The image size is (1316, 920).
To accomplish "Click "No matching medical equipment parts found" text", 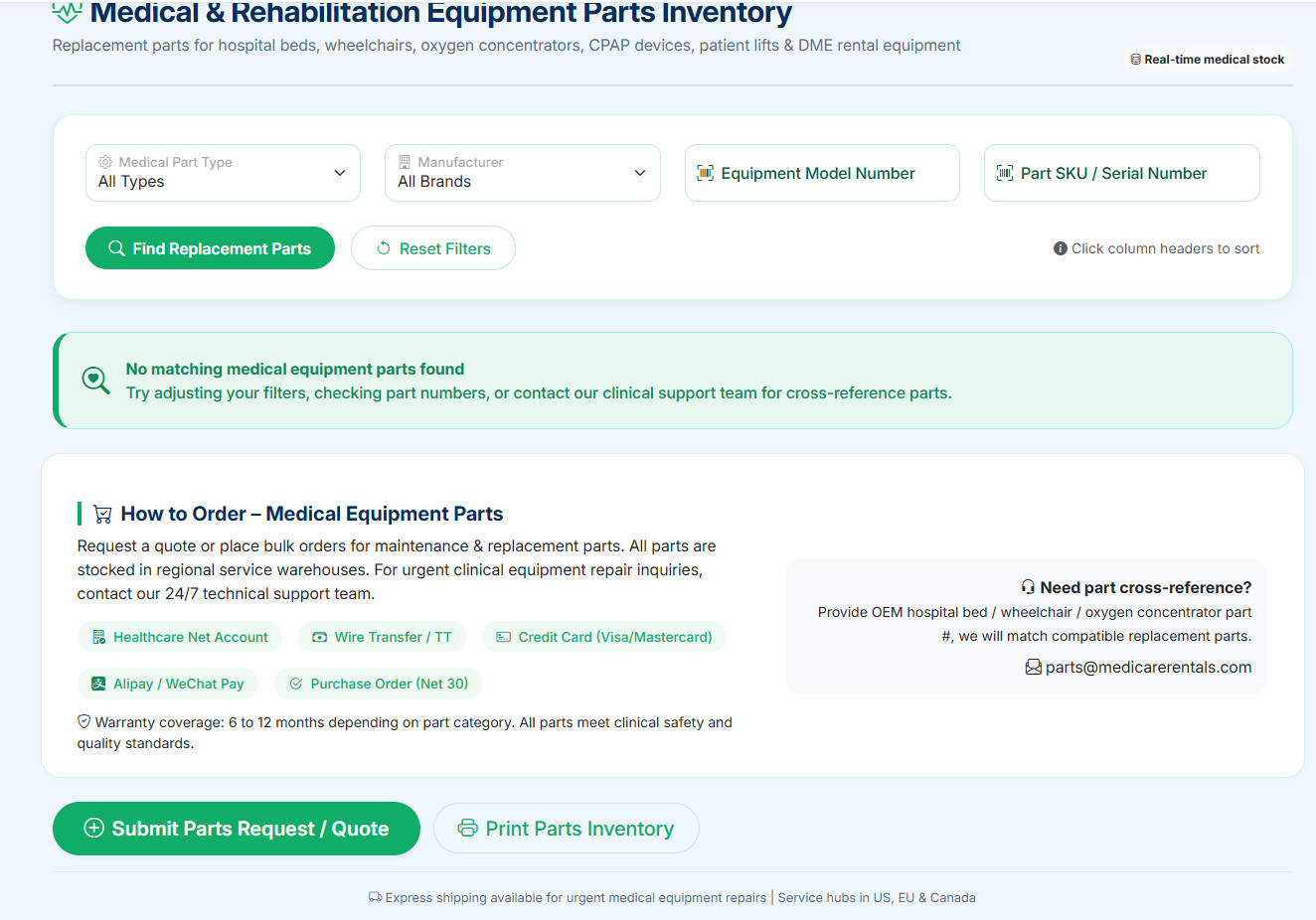I will tap(295, 369).
